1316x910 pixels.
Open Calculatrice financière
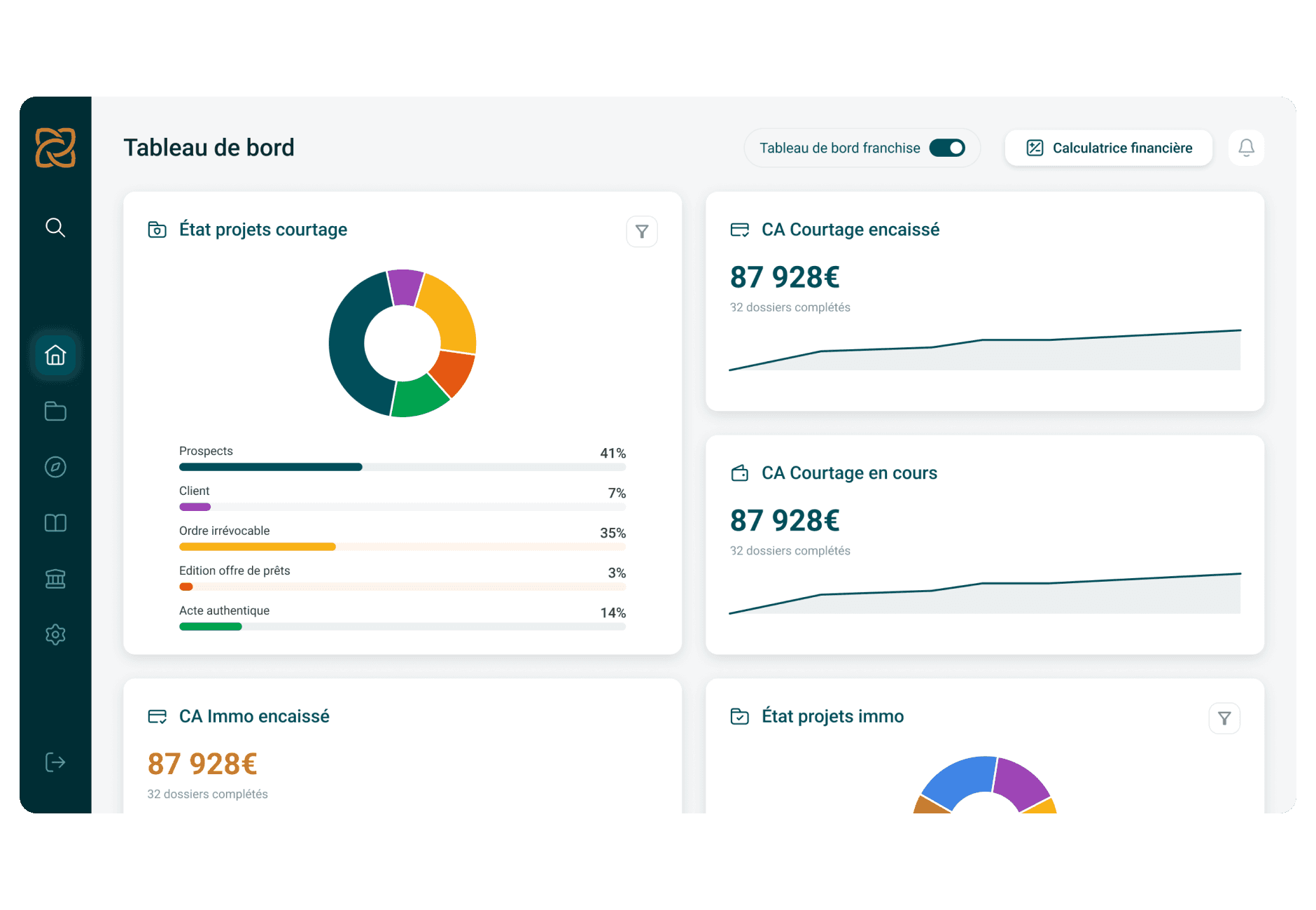[x=1109, y=148]
